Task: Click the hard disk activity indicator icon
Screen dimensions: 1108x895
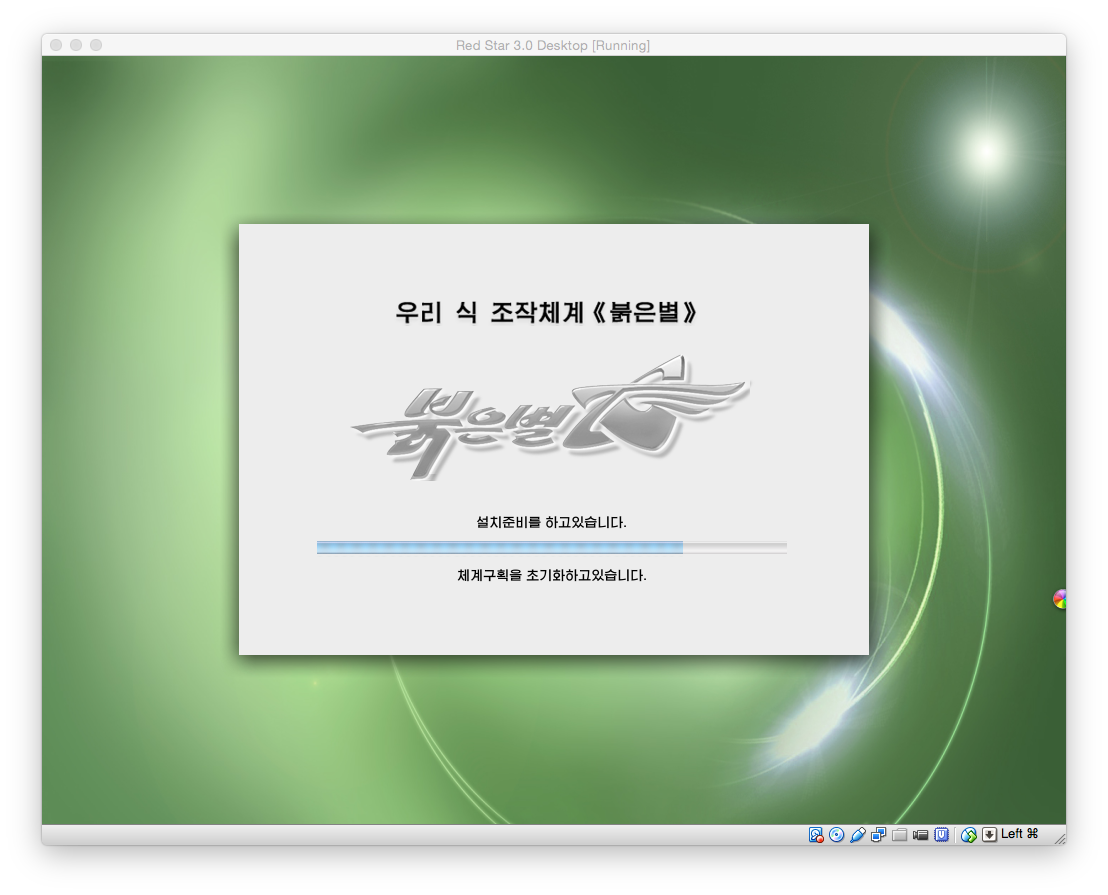Action: click(816, 835)
